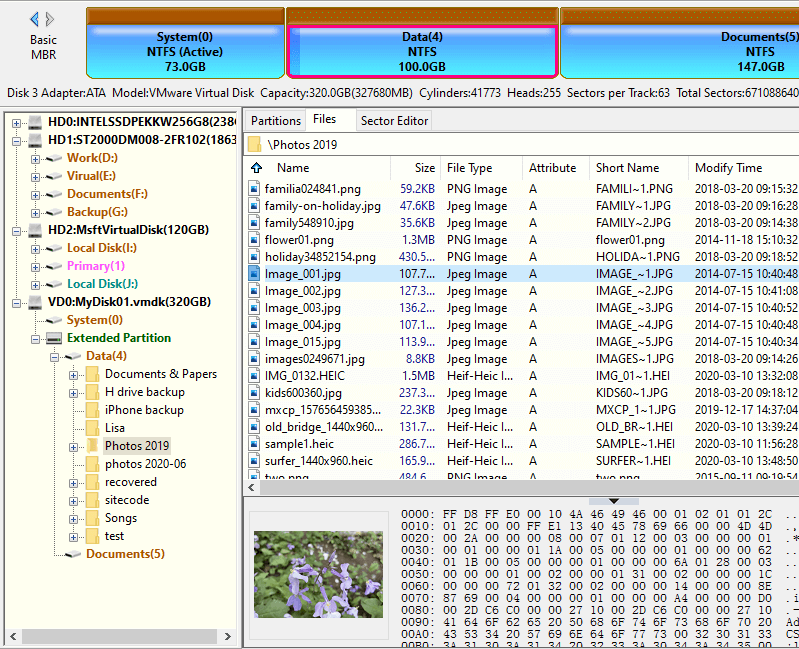The image size is (799, 649).
Task: Click the up-folder arrow beside Name column
Action: (x=258, y=168)
